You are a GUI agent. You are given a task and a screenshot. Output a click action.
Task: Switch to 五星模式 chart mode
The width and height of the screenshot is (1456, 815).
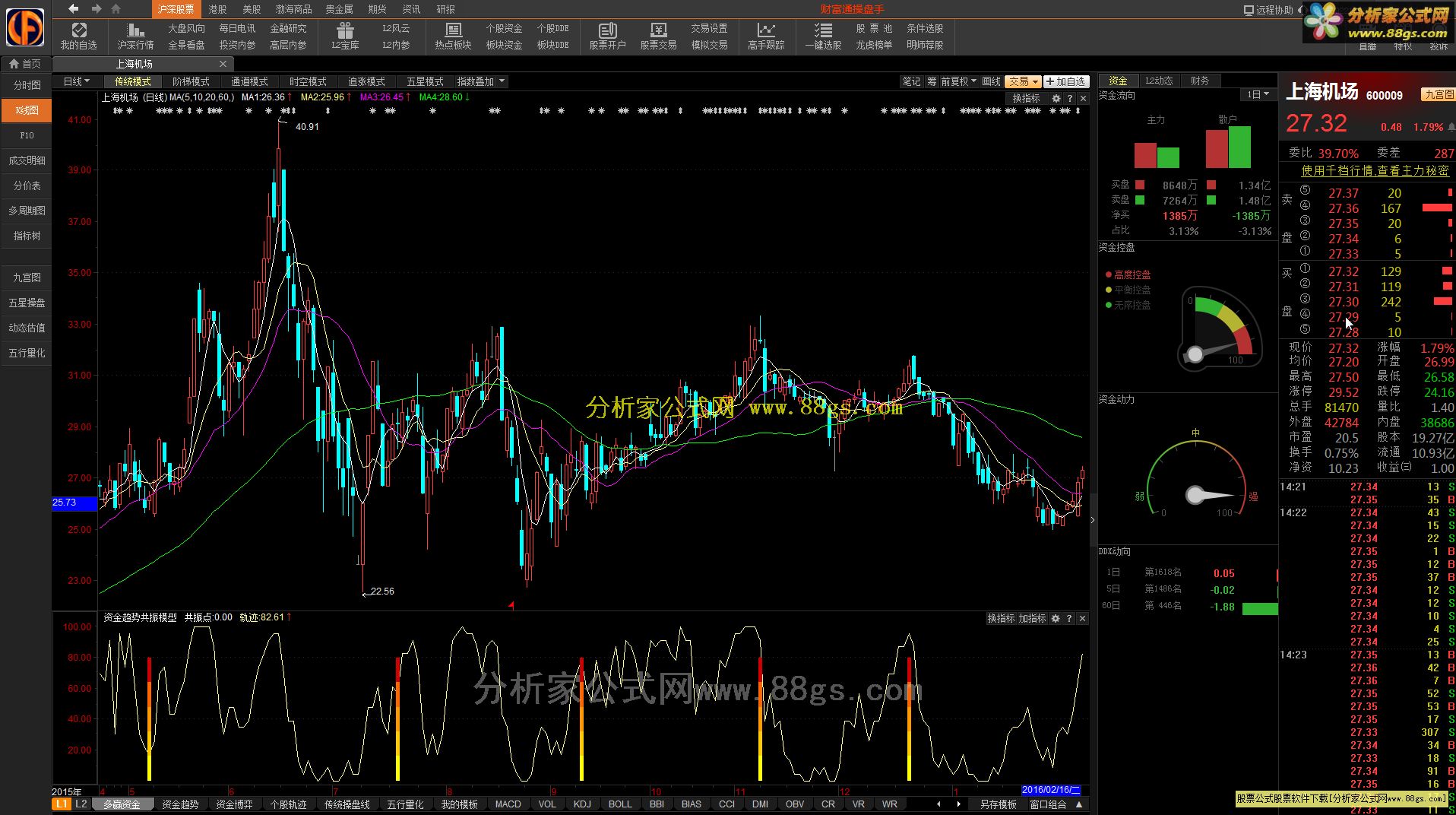[x=425, y=81]
